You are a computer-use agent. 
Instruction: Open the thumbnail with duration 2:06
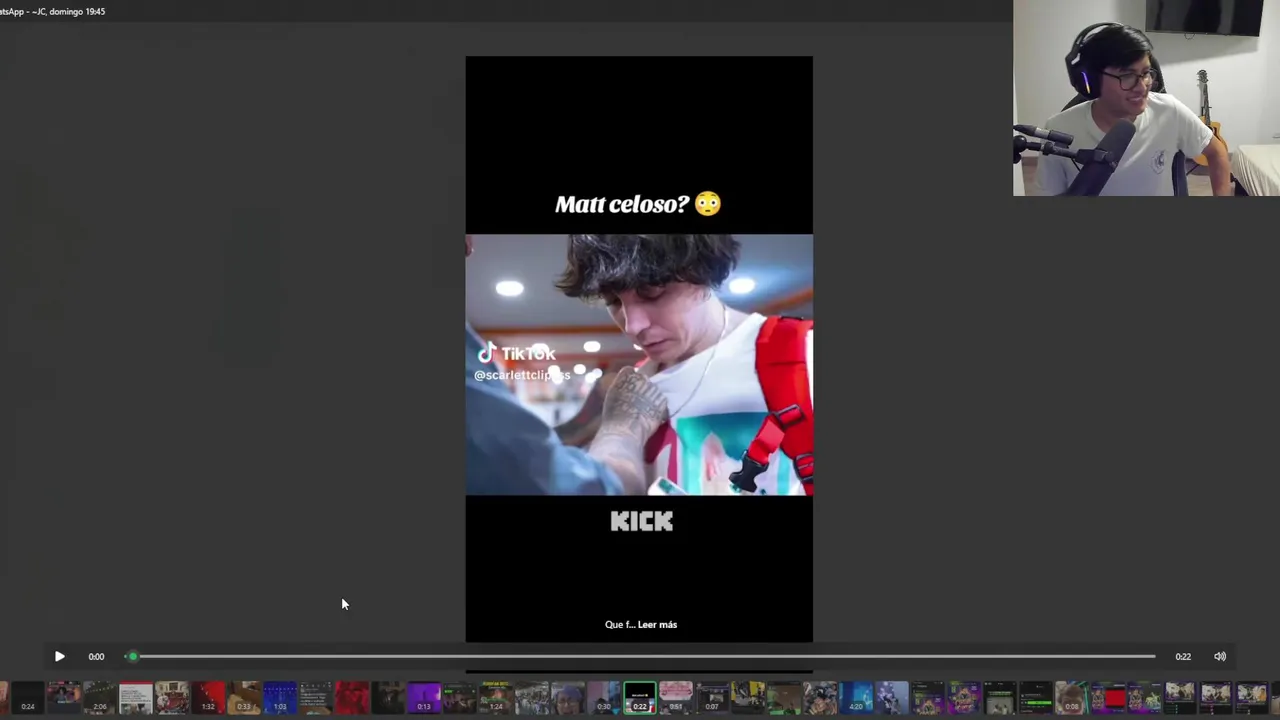[99, 697]
